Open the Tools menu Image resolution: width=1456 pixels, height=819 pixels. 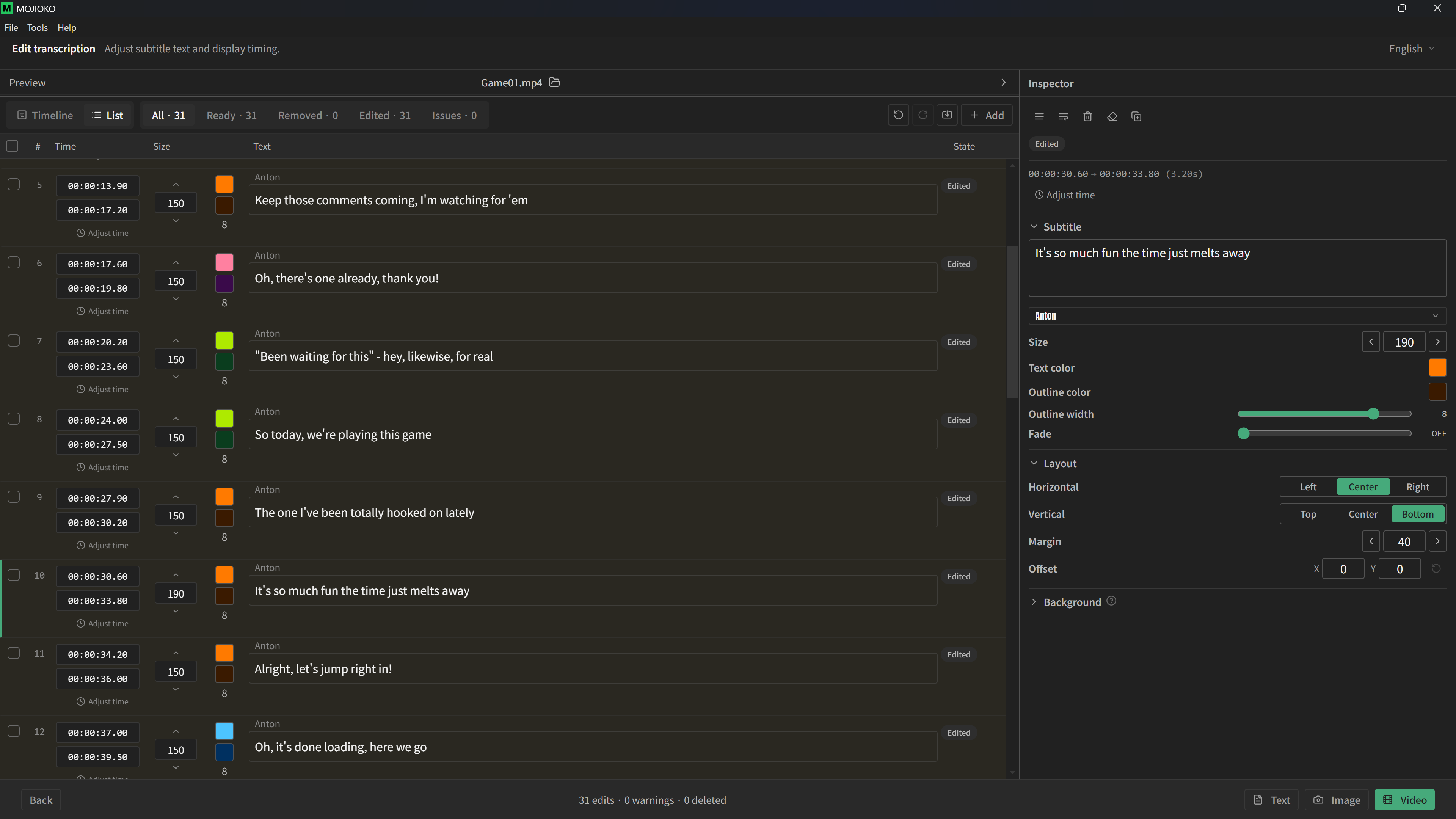pyautogui.click(x=37, y=28)
